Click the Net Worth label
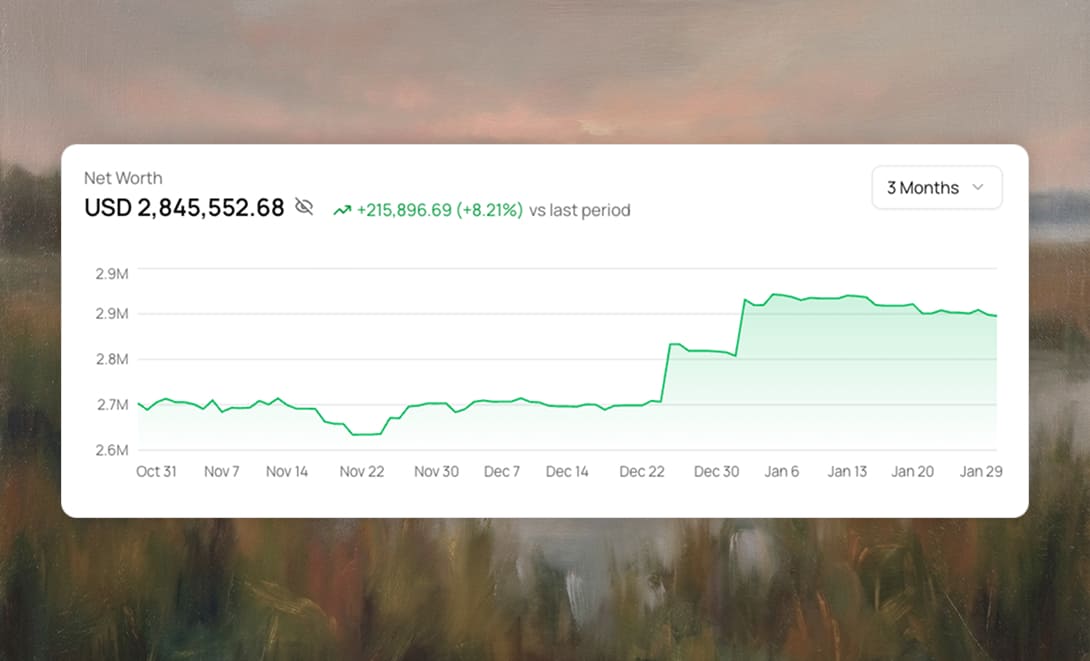 (123, 178)
